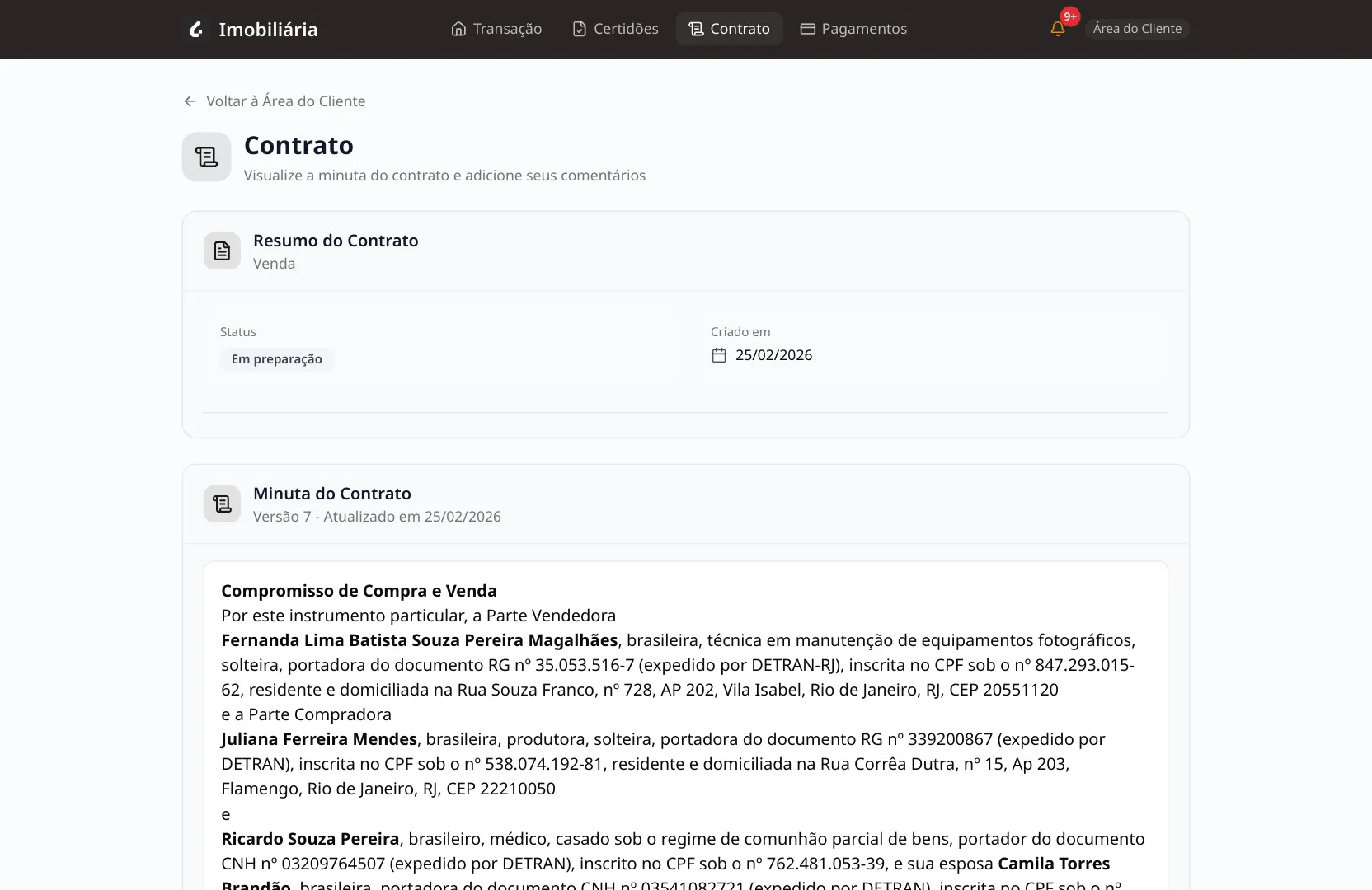This screenshot has height=890, width=1372.
Task: Select the contract draft text area
Action: [684, 725]
